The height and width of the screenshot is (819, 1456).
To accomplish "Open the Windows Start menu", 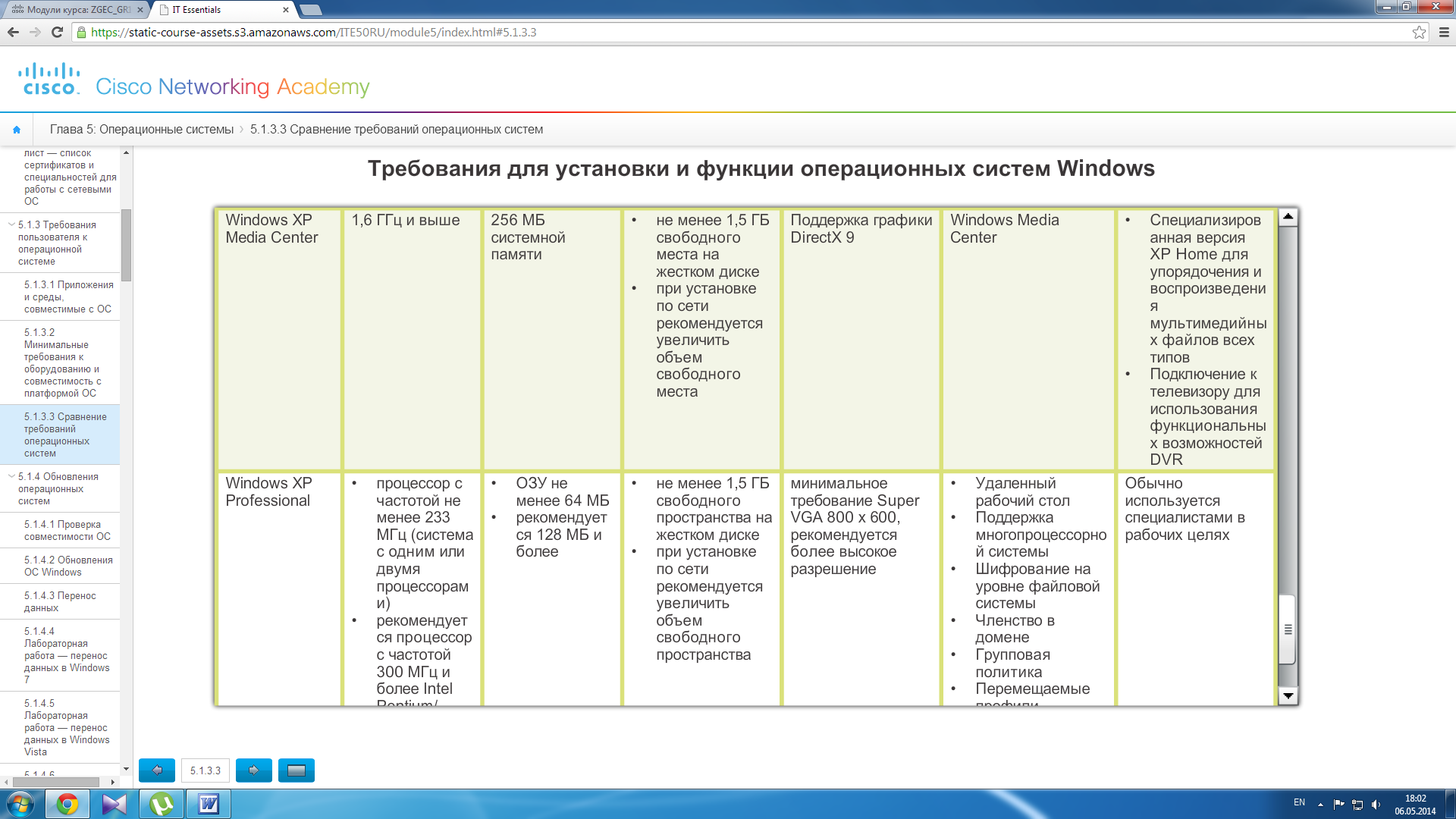I will tap(20, 804).
